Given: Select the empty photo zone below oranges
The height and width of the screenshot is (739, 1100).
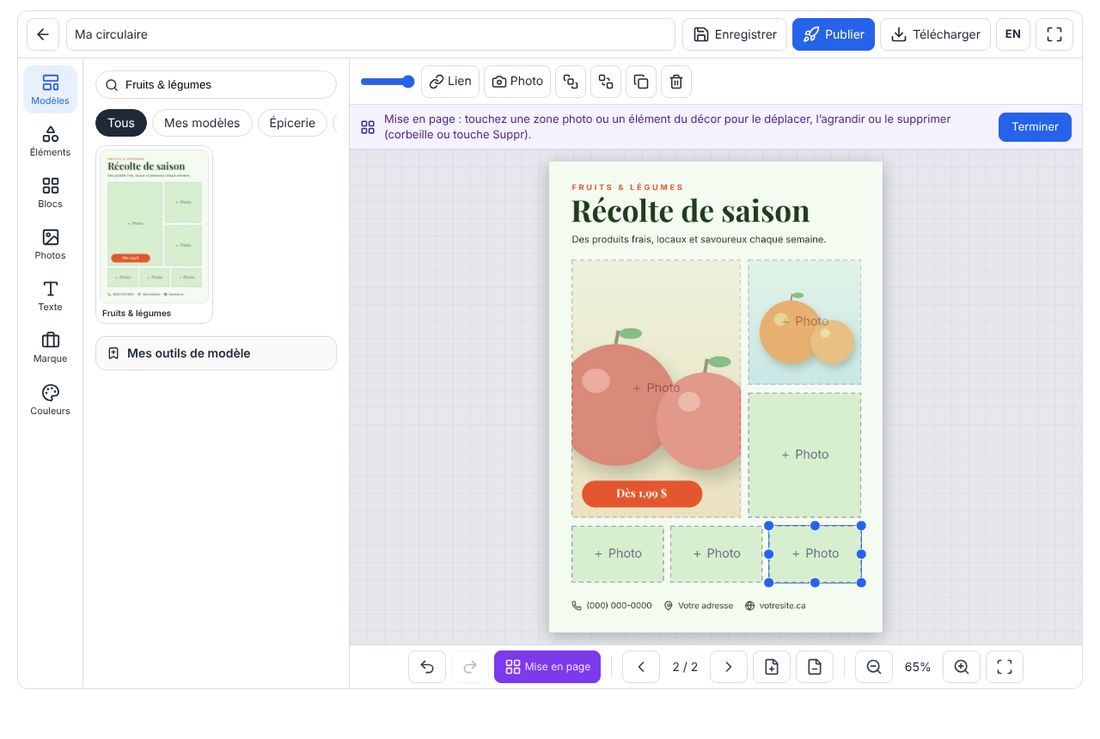Looking at the screenshot, I should [x=805, y=455].
